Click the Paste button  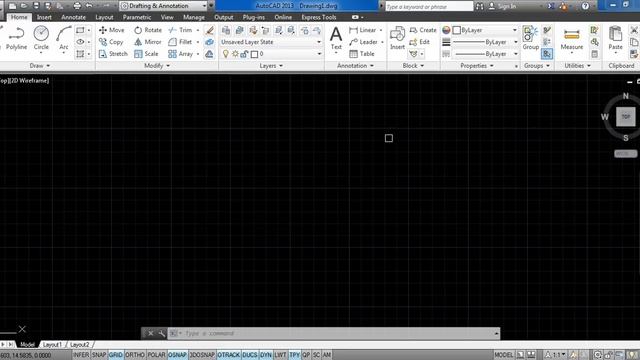[616, 38]
